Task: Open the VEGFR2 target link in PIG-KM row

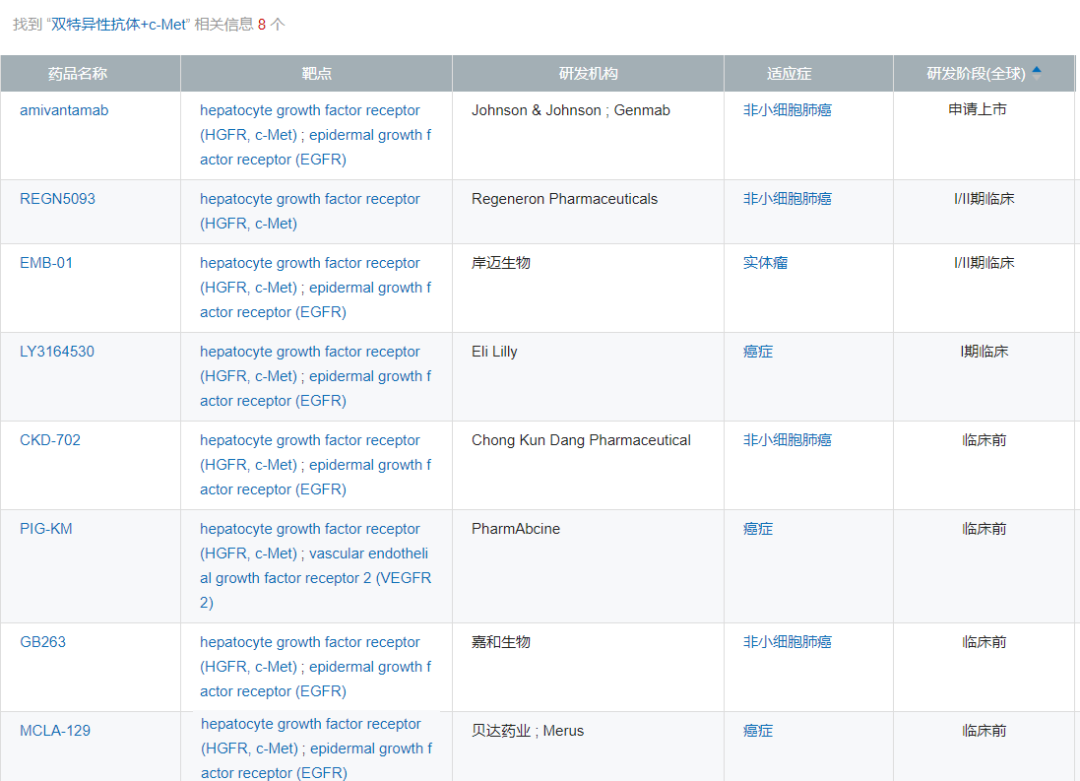Action: (315, 578)
